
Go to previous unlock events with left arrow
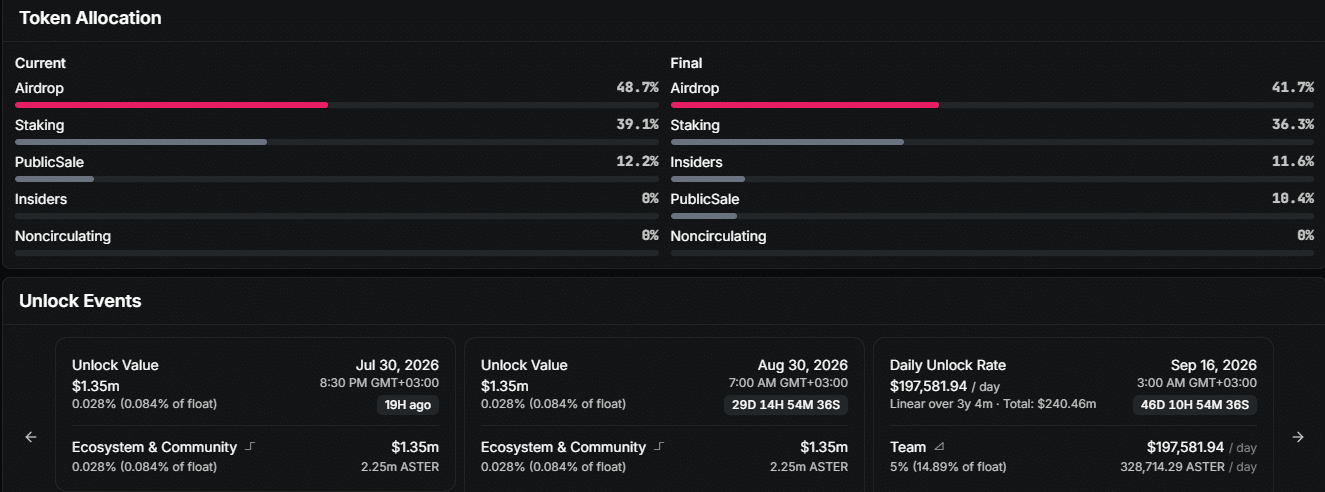pos(31,437)
